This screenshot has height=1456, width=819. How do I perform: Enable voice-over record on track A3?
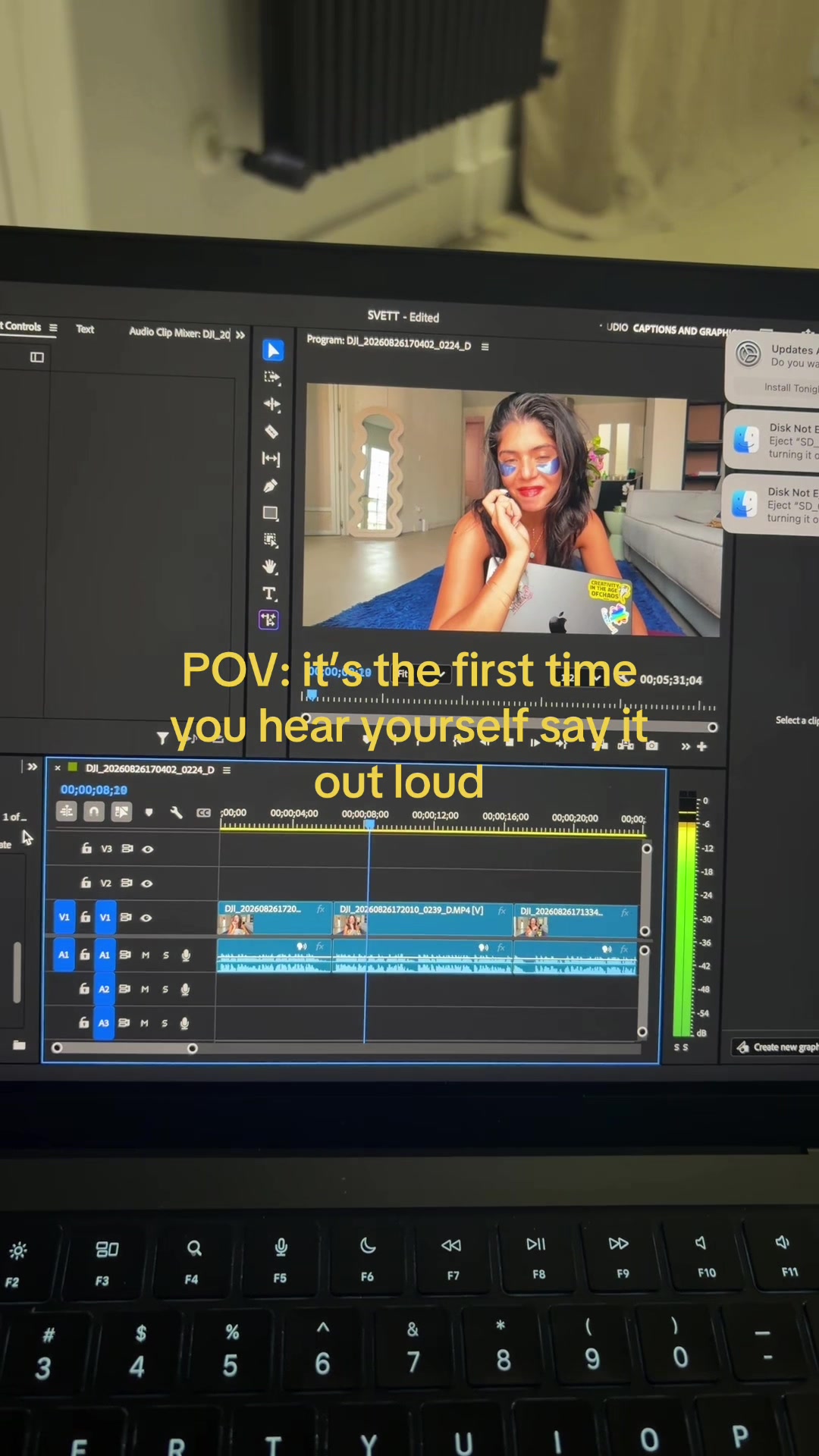pos(184,1023)
